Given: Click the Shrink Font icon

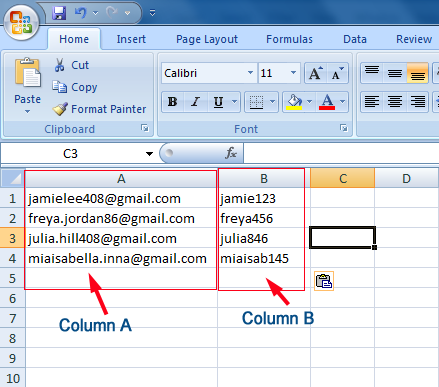Looking at the screenshot, I should click(x=338, y=73).
